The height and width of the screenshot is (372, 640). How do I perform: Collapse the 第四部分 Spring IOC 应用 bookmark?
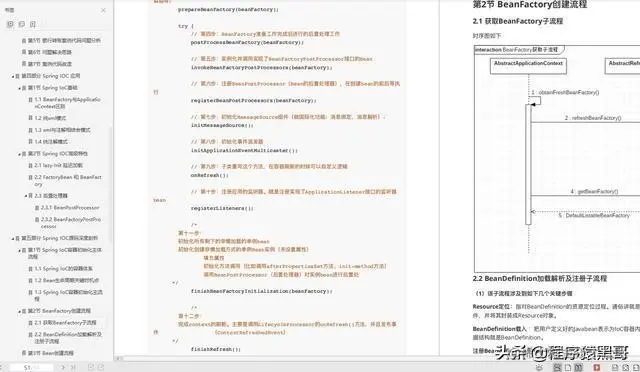(13, 76)
